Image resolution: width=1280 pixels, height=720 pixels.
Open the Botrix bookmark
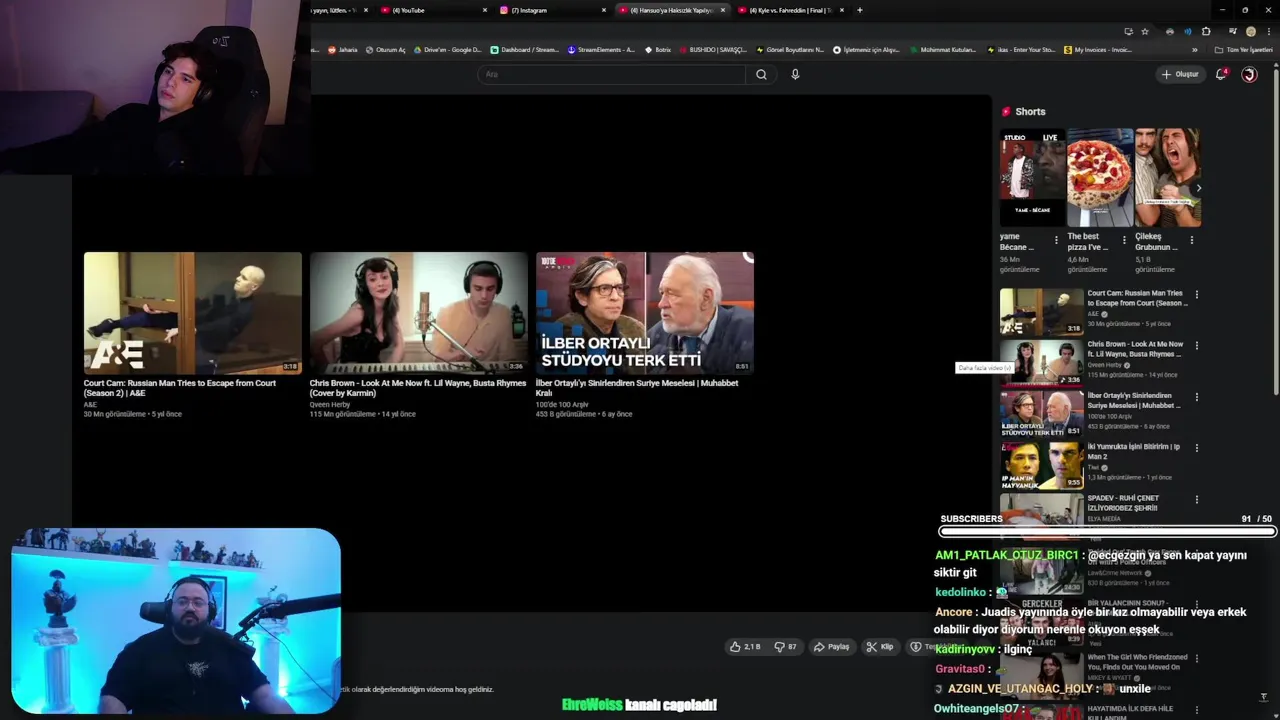point(658,49)
